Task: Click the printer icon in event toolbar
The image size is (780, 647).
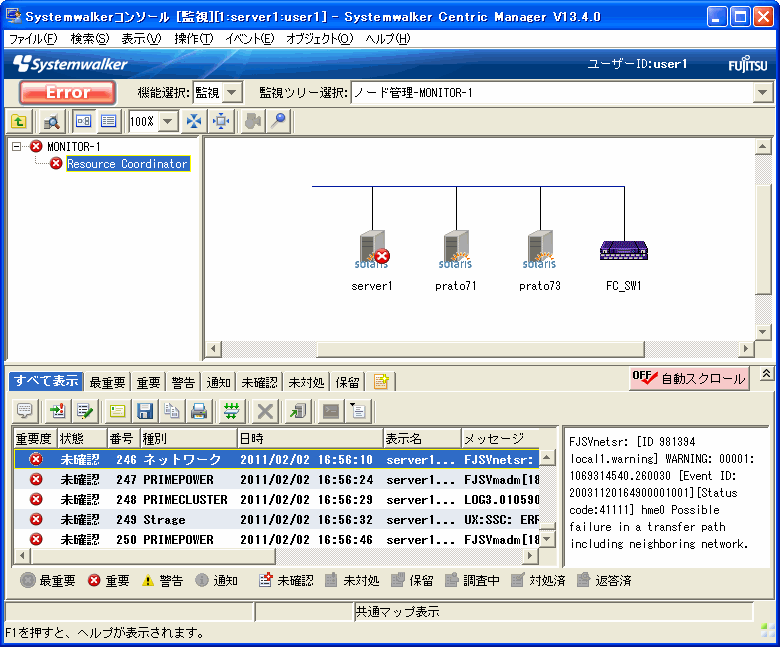Action: pyautogui.click(x=199, y=411)
